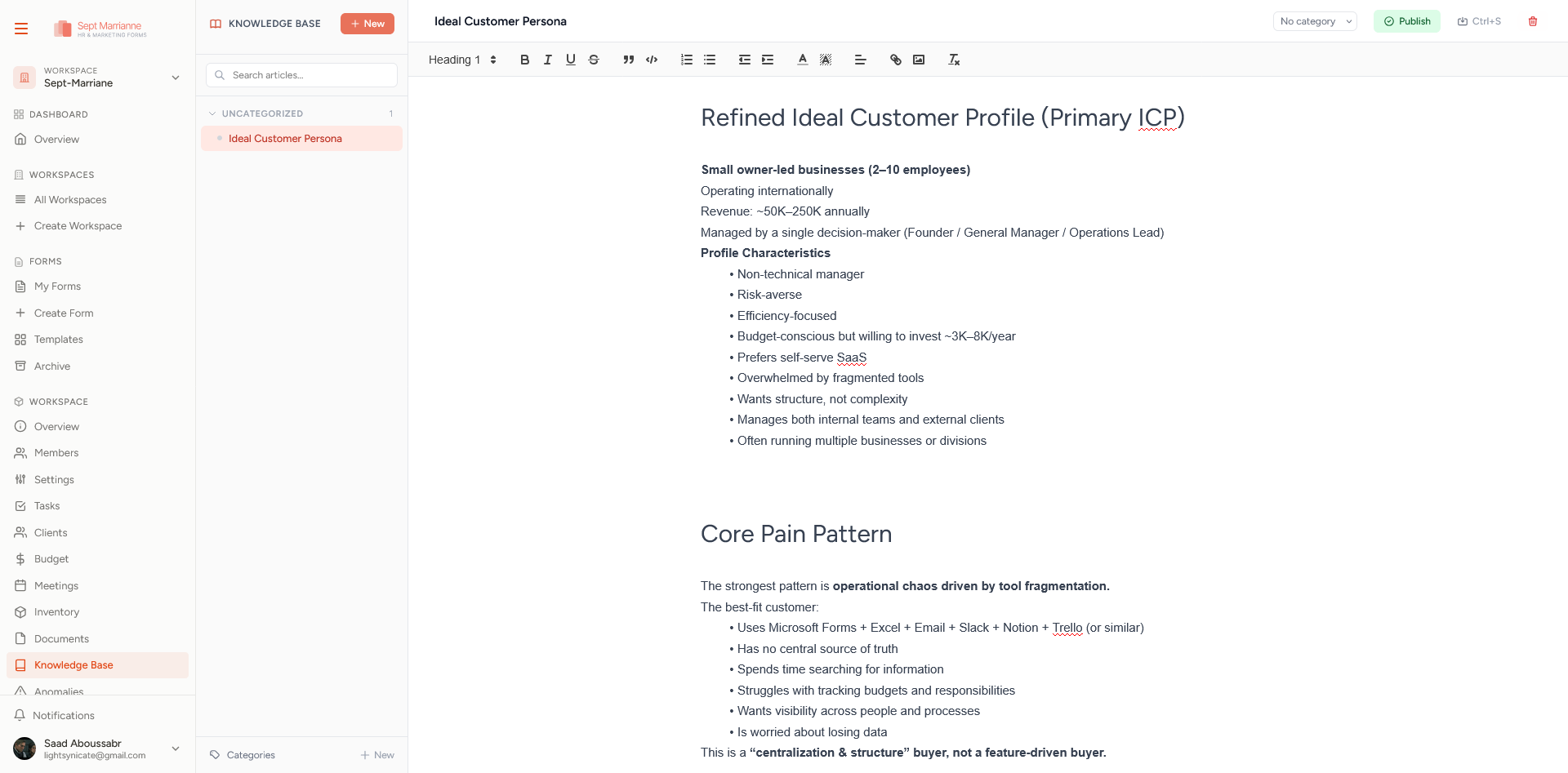1568x773 pixels.
Task: Clear formatting with the Tx icon
Action: coord(953,60)
